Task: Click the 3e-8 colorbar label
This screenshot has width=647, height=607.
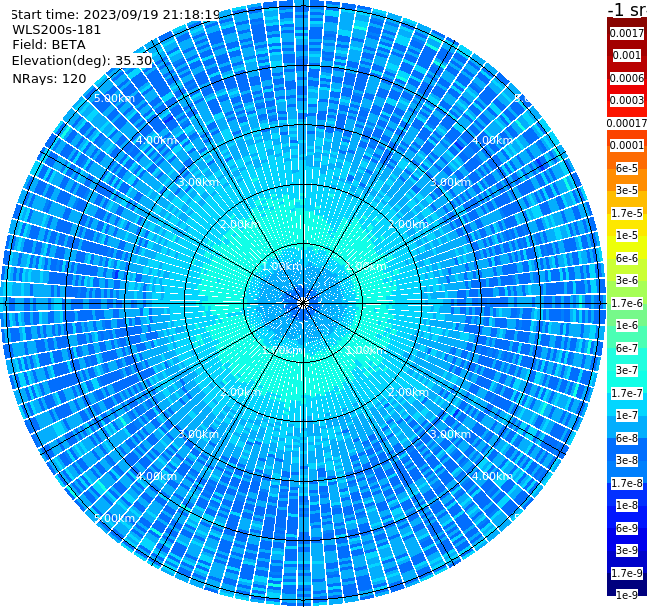Action: (627, 460)
